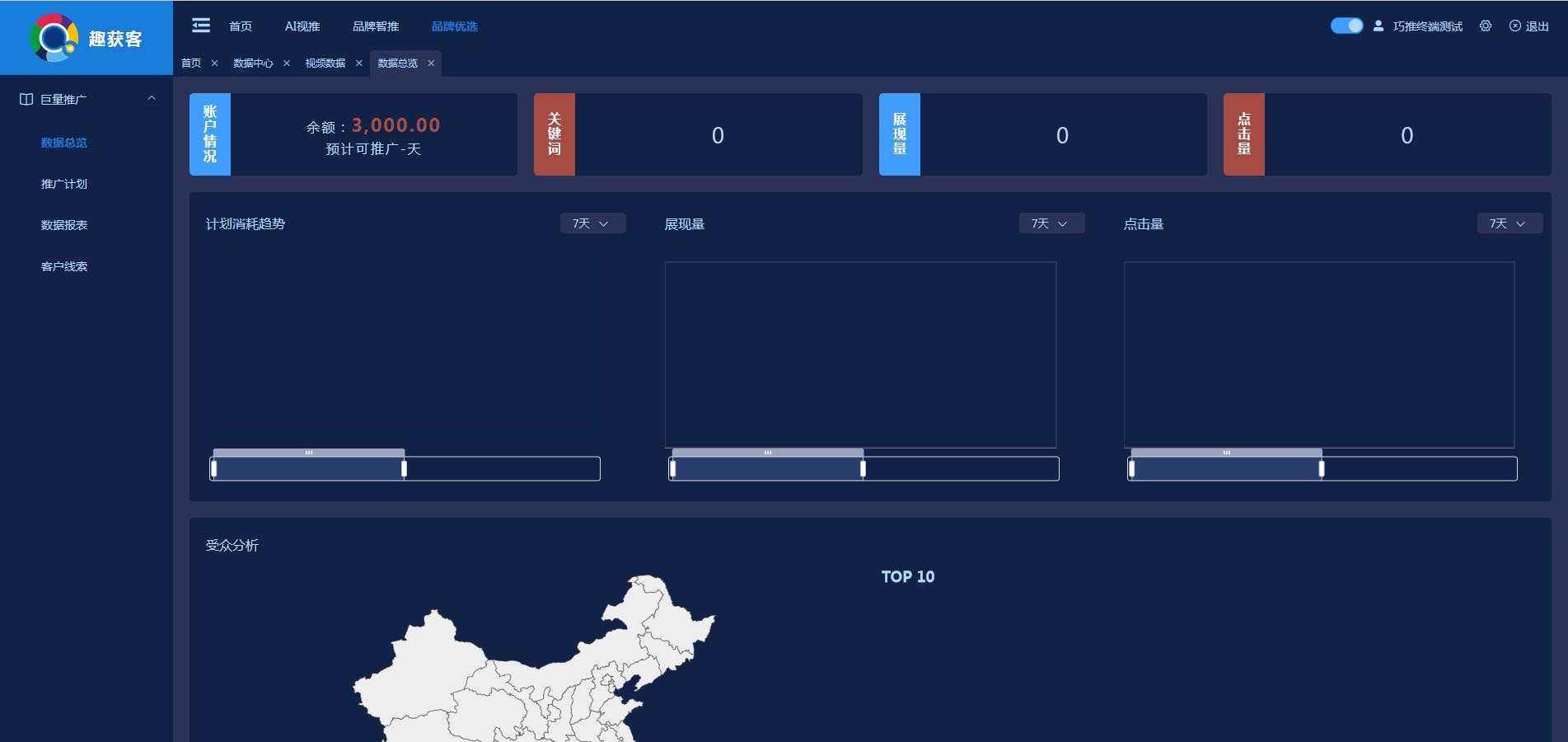This screenshot has width=1568, height=742.
Task: Open 推广计划 in the sidebar
Action: pyautogui.click(x=64, y=184)
